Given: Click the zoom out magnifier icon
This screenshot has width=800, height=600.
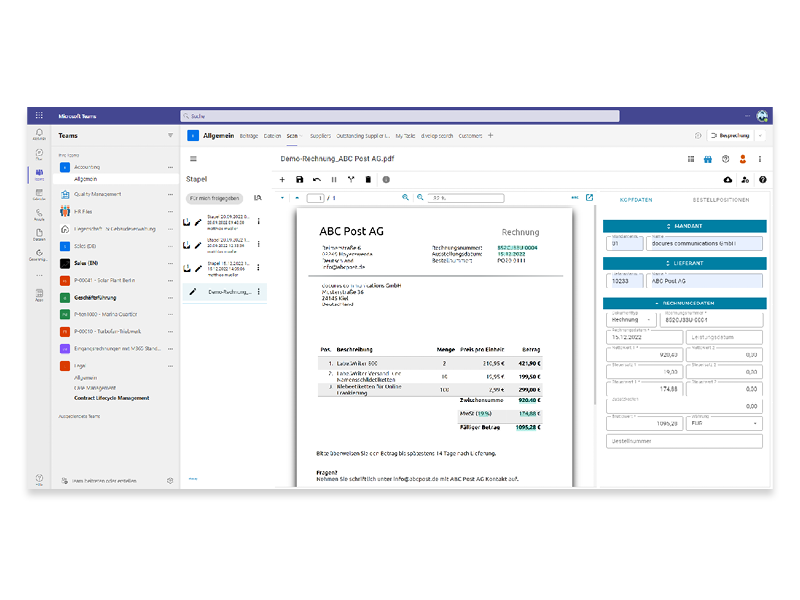Looking at the screenshot, I should click(420, 197).
